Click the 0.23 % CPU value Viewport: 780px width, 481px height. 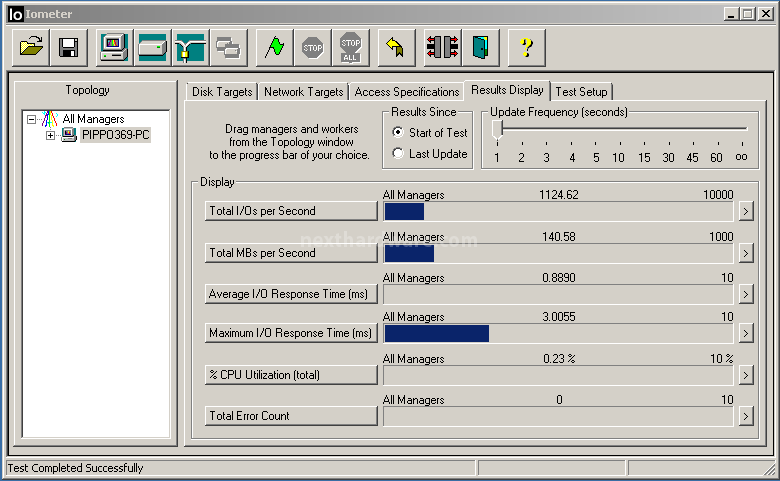[559, 359]
